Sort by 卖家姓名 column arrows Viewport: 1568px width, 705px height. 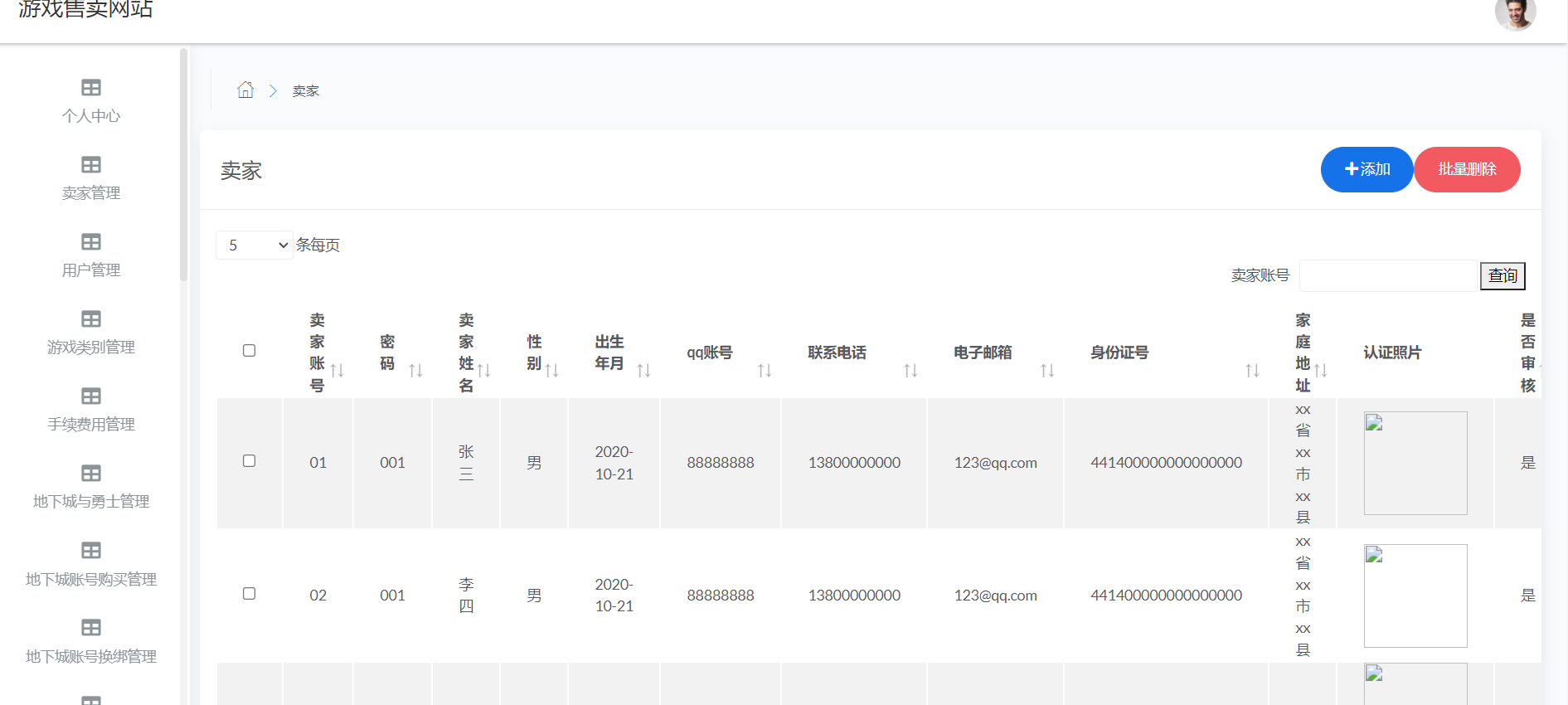(483, 370)
